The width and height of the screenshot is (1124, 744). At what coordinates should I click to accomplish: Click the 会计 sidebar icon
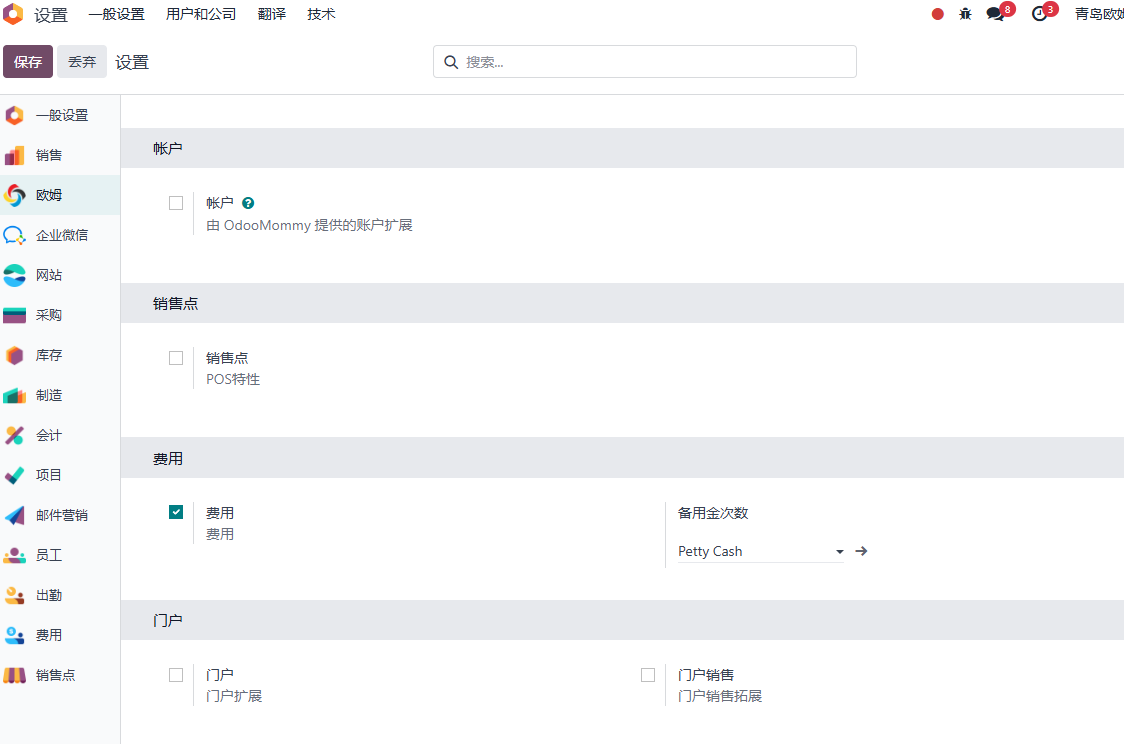tap(14, 435)
